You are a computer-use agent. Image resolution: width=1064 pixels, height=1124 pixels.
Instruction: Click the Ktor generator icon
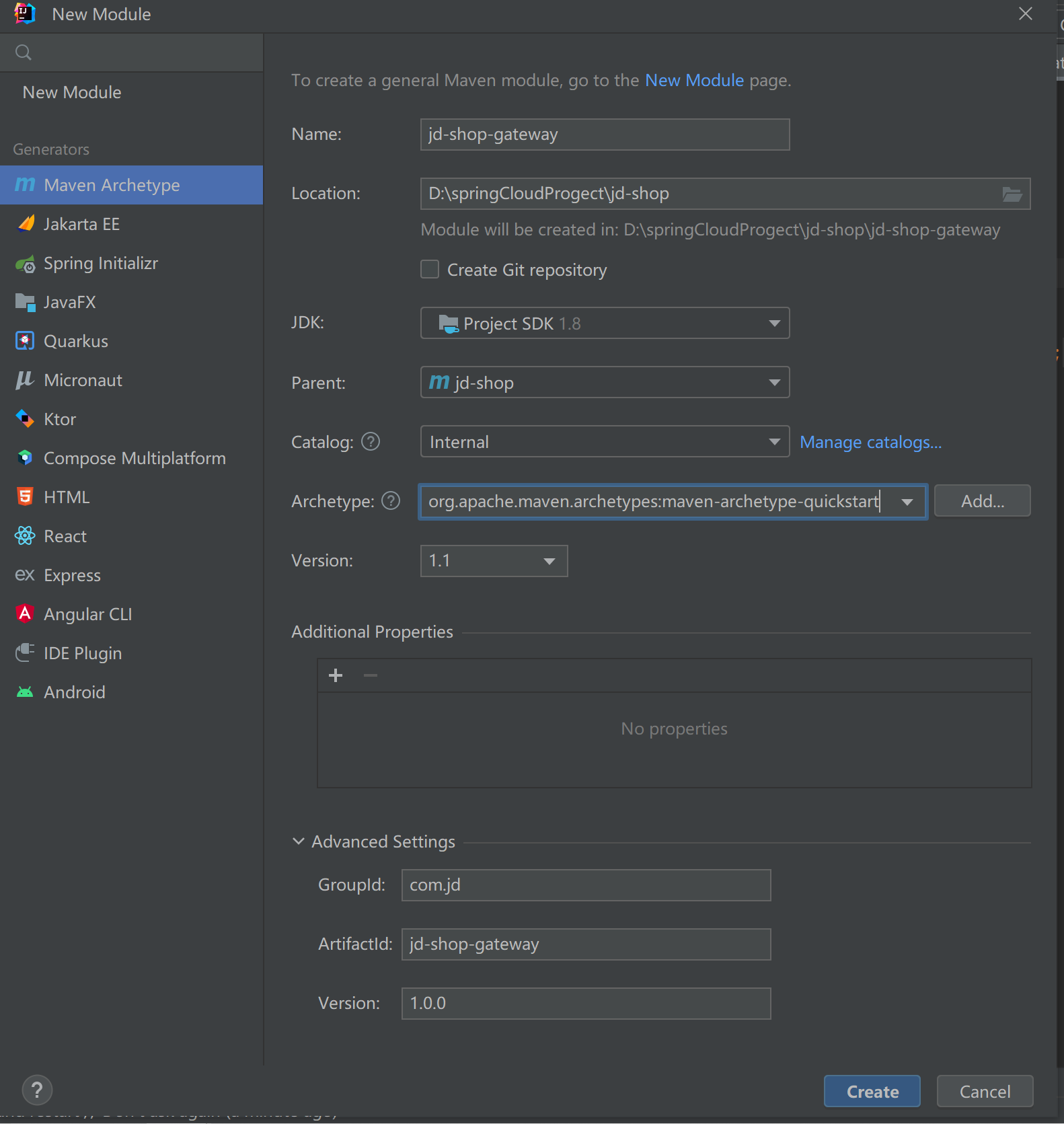[25, 419]
